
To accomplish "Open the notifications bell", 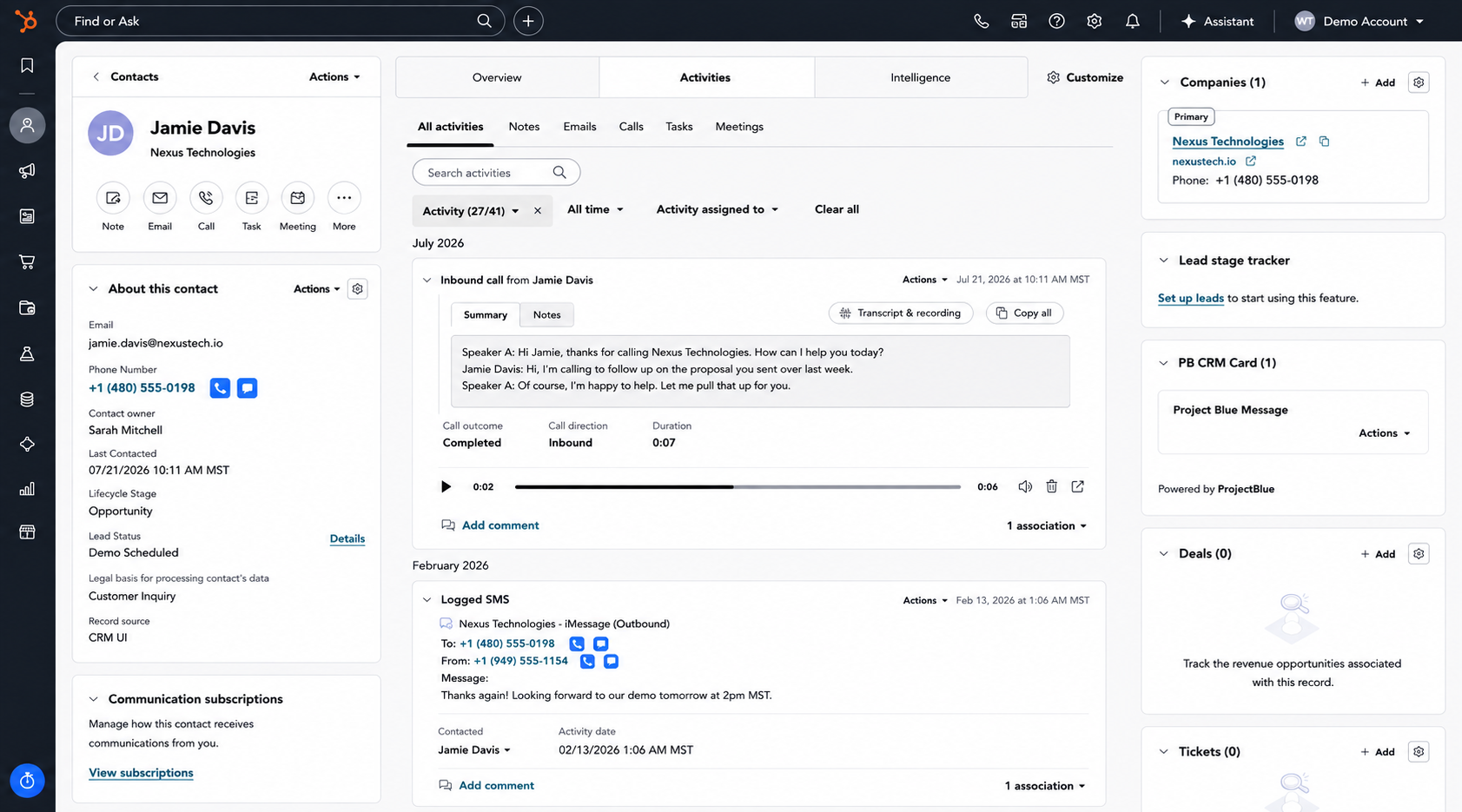I will coord(1132,21).
